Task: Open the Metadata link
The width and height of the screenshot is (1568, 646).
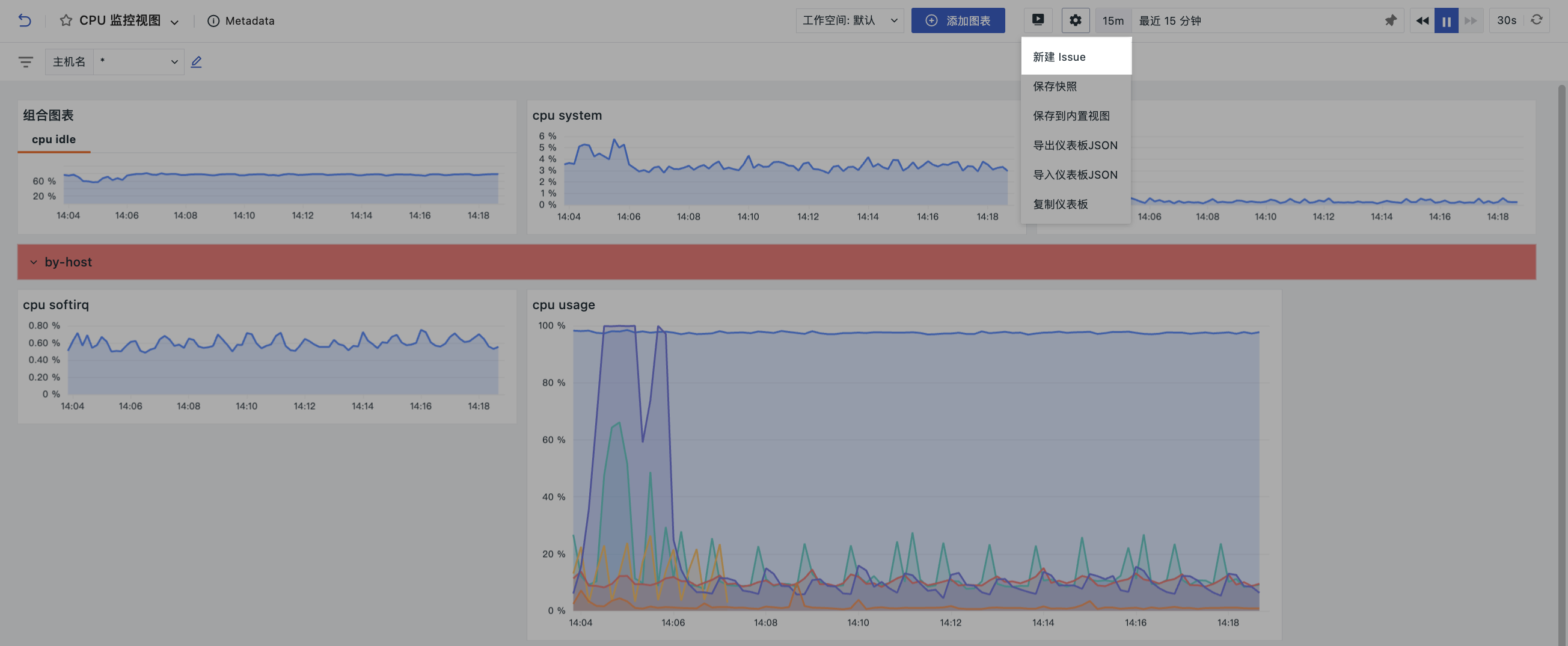Action: pos(241,20)
